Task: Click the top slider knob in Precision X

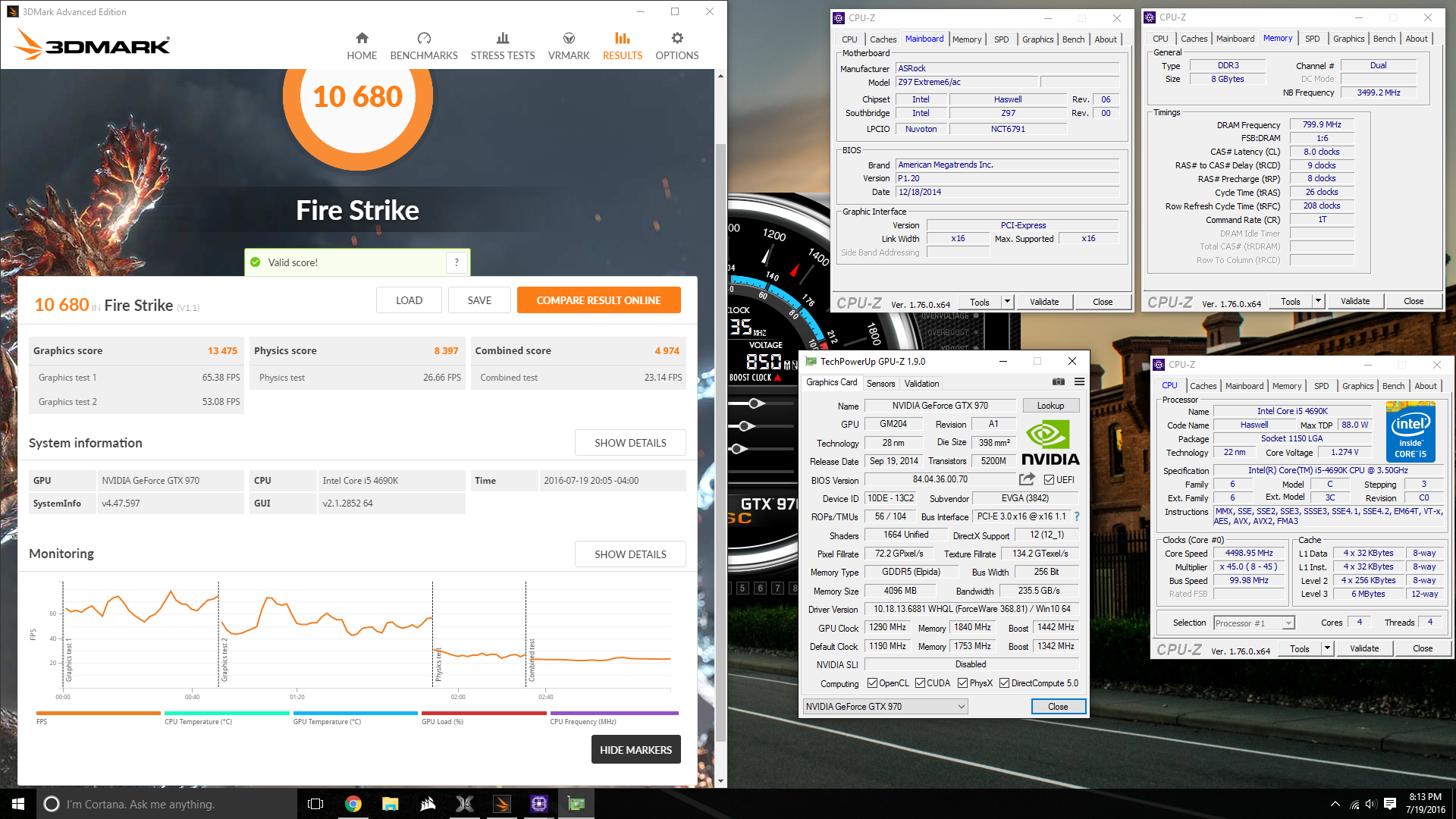Action: pyautogui.click(x=755, y=403)
